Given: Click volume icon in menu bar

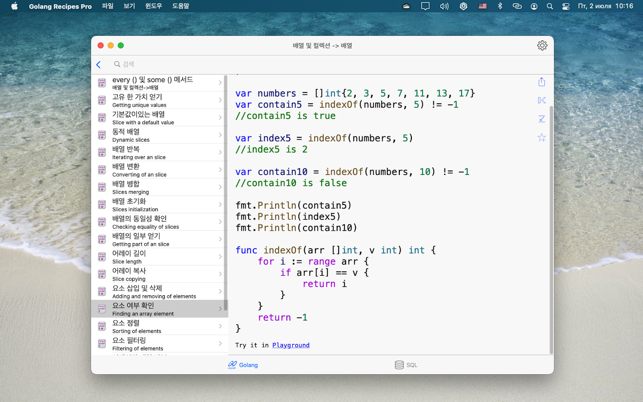Looking at the screenshot, I should coord(444,6).
